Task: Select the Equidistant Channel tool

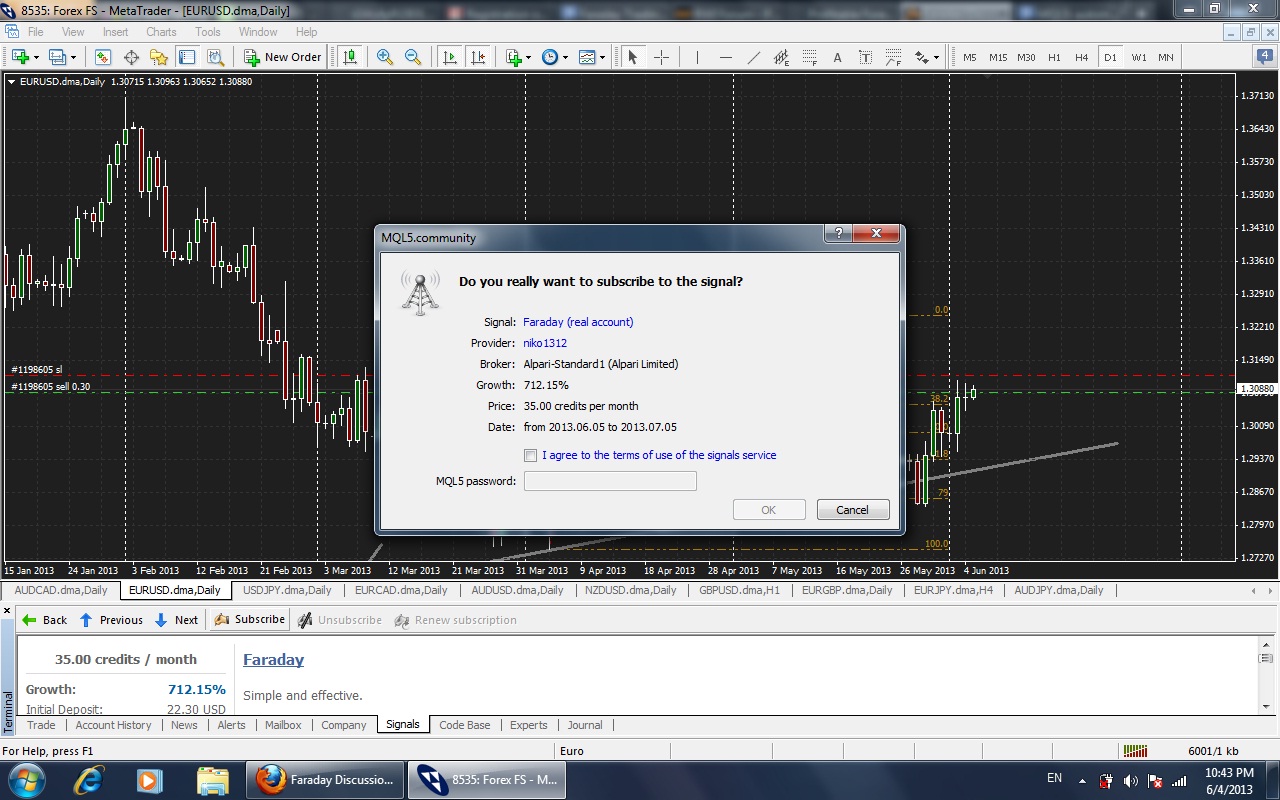Action: coord(781,57)
